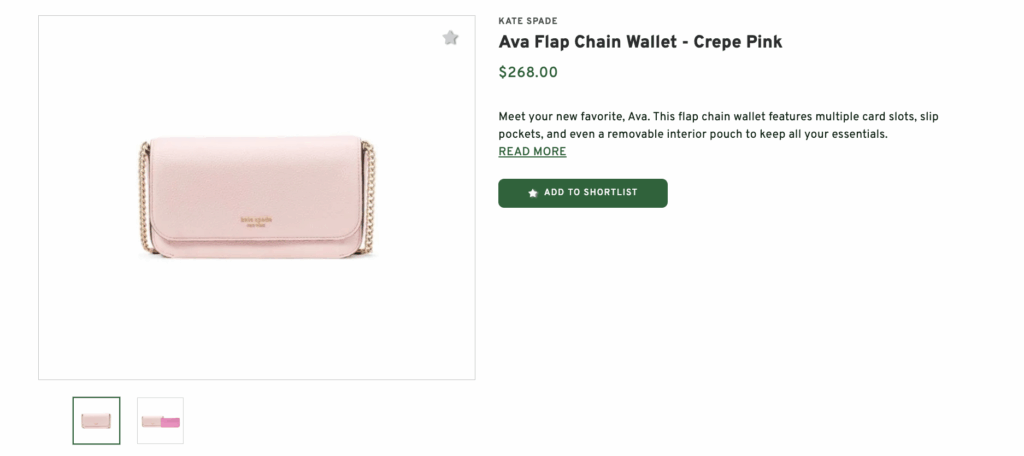
Task: Click the 'Meet your new favorite, Ava' sentence
Action: tap(574, 117)
